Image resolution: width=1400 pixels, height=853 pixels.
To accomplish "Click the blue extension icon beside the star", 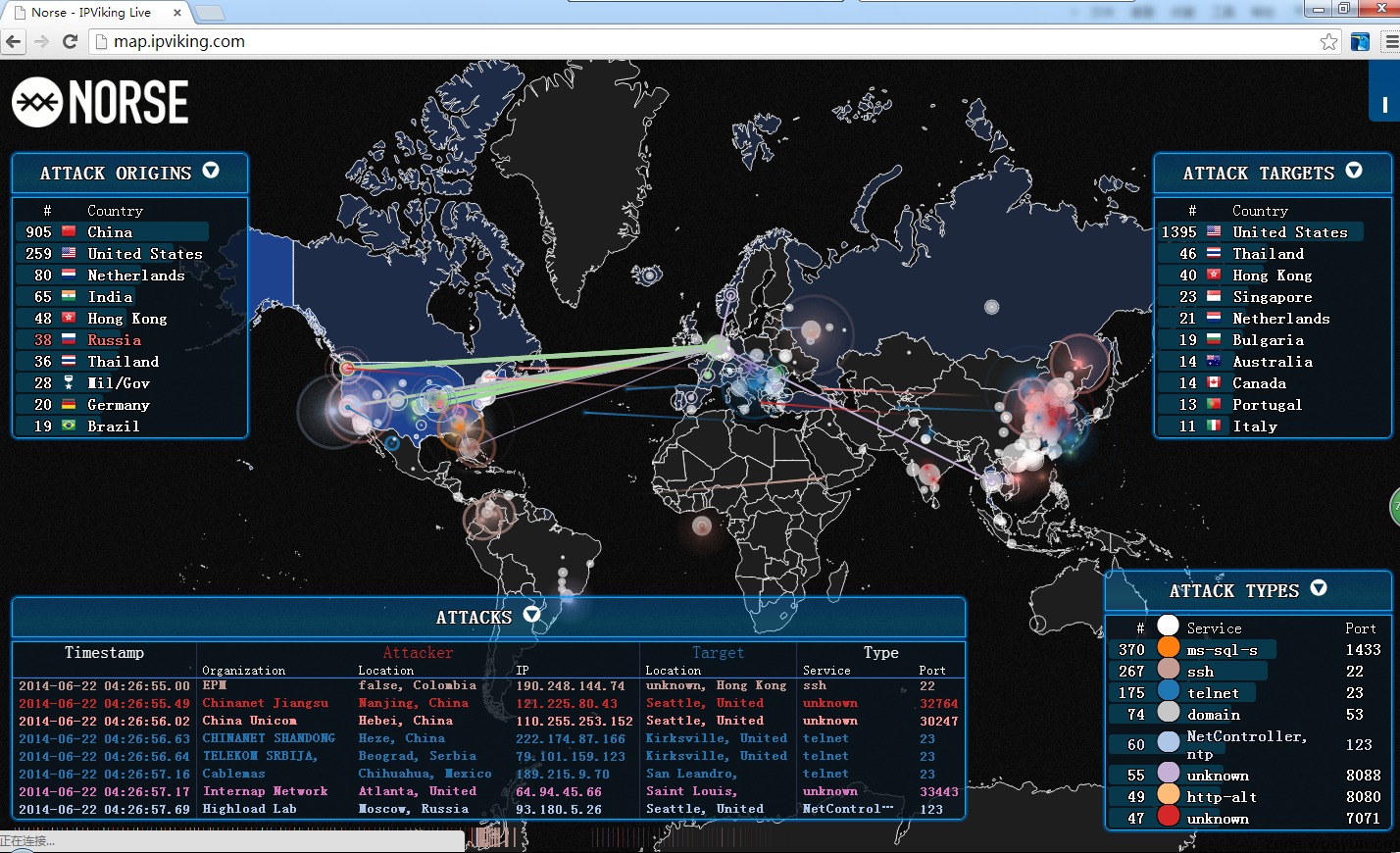I will pyautogui.click(x=1360, y=41).
